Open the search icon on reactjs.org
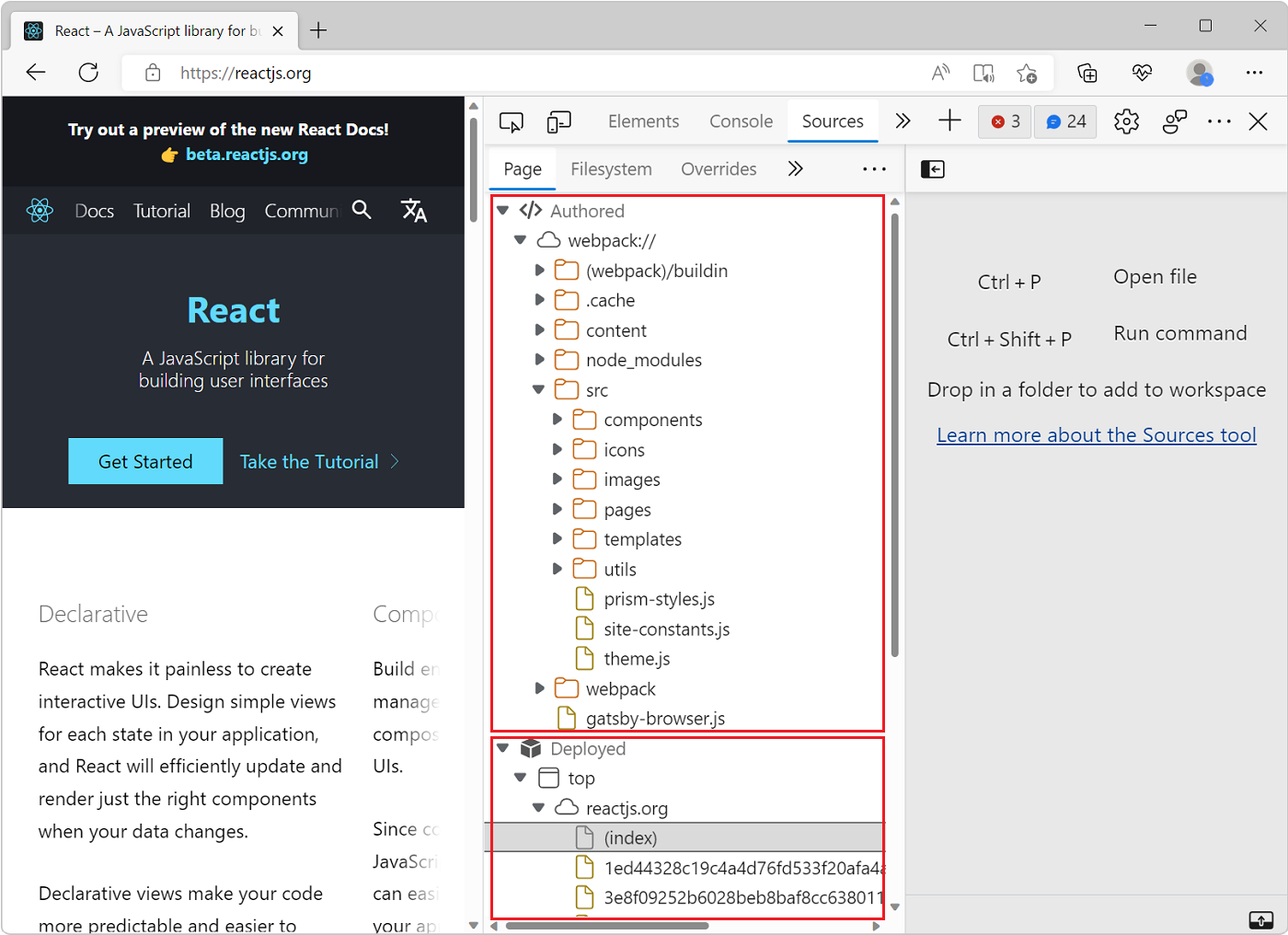Screen dimensions: 1288x935 click(x=362, y=210)
